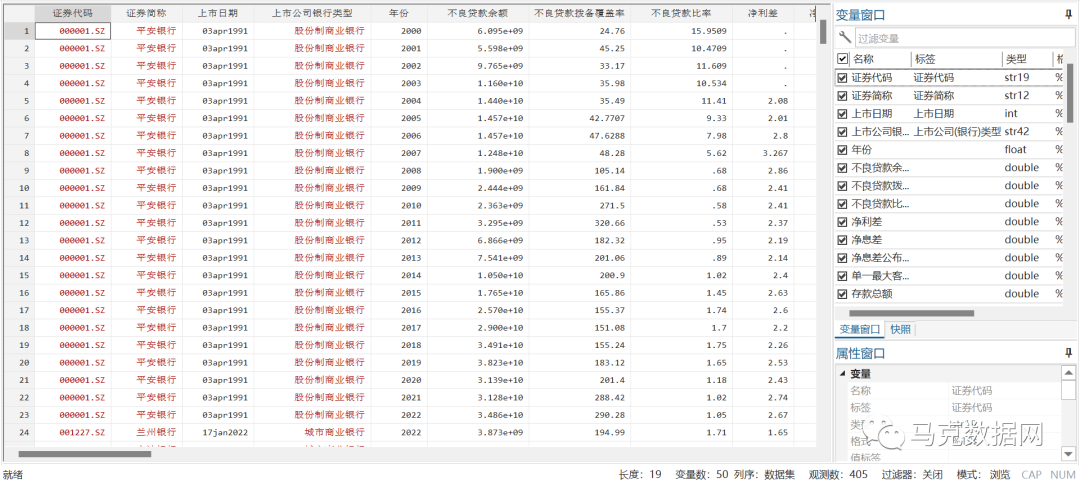The width and height of the screenshot is (1080, 482).
Task: Open the wrench filter options icon
Action: (845, 38)
